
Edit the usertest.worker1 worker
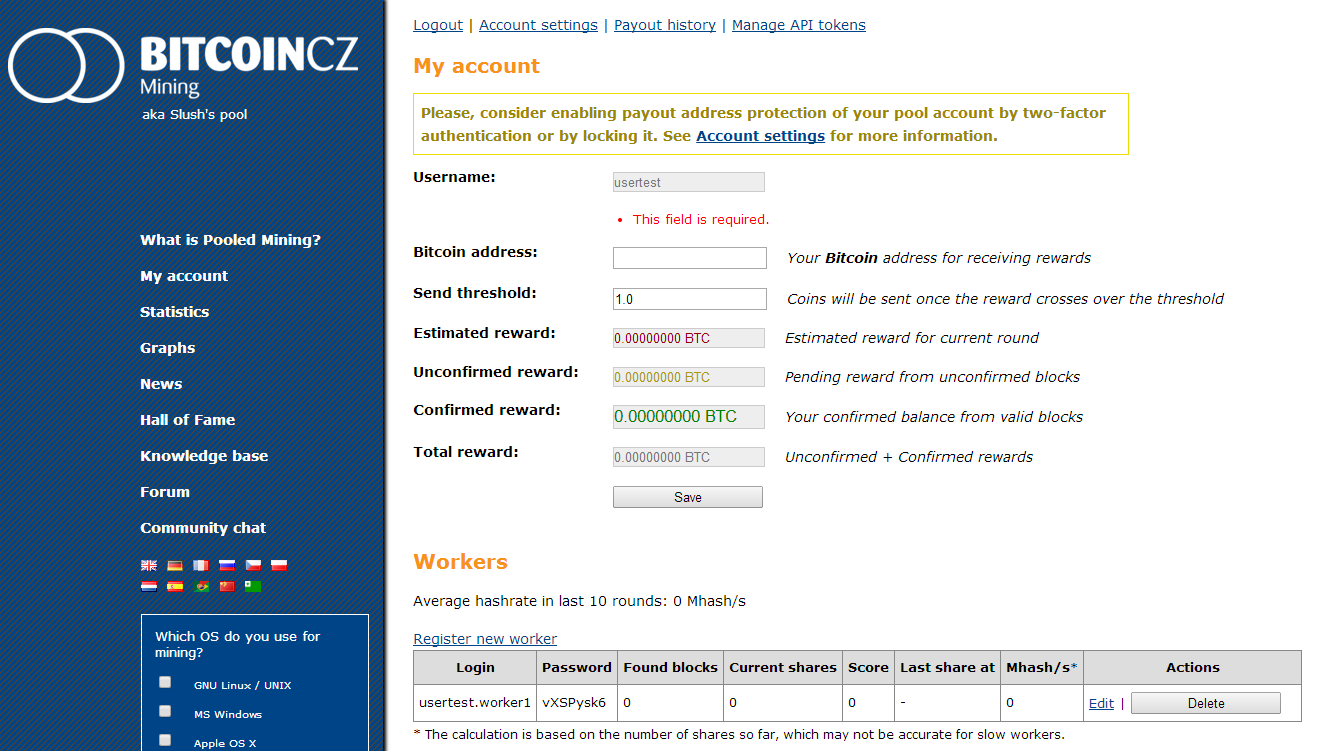click(1101, 703)
